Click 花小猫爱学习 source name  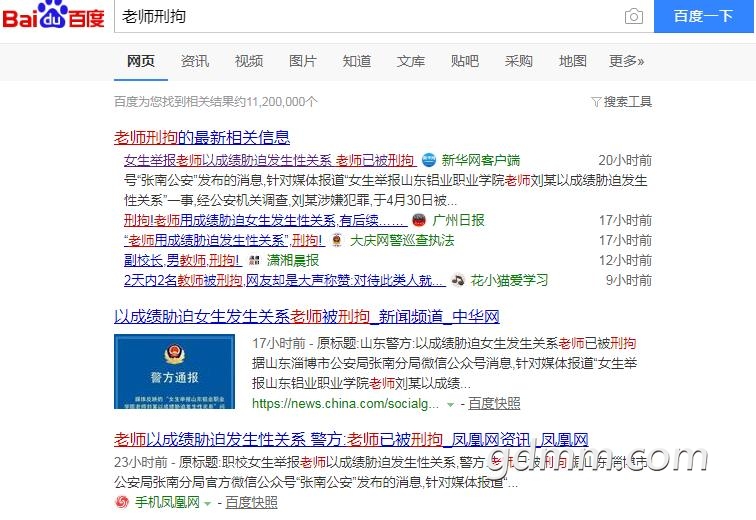coord(509,280)
